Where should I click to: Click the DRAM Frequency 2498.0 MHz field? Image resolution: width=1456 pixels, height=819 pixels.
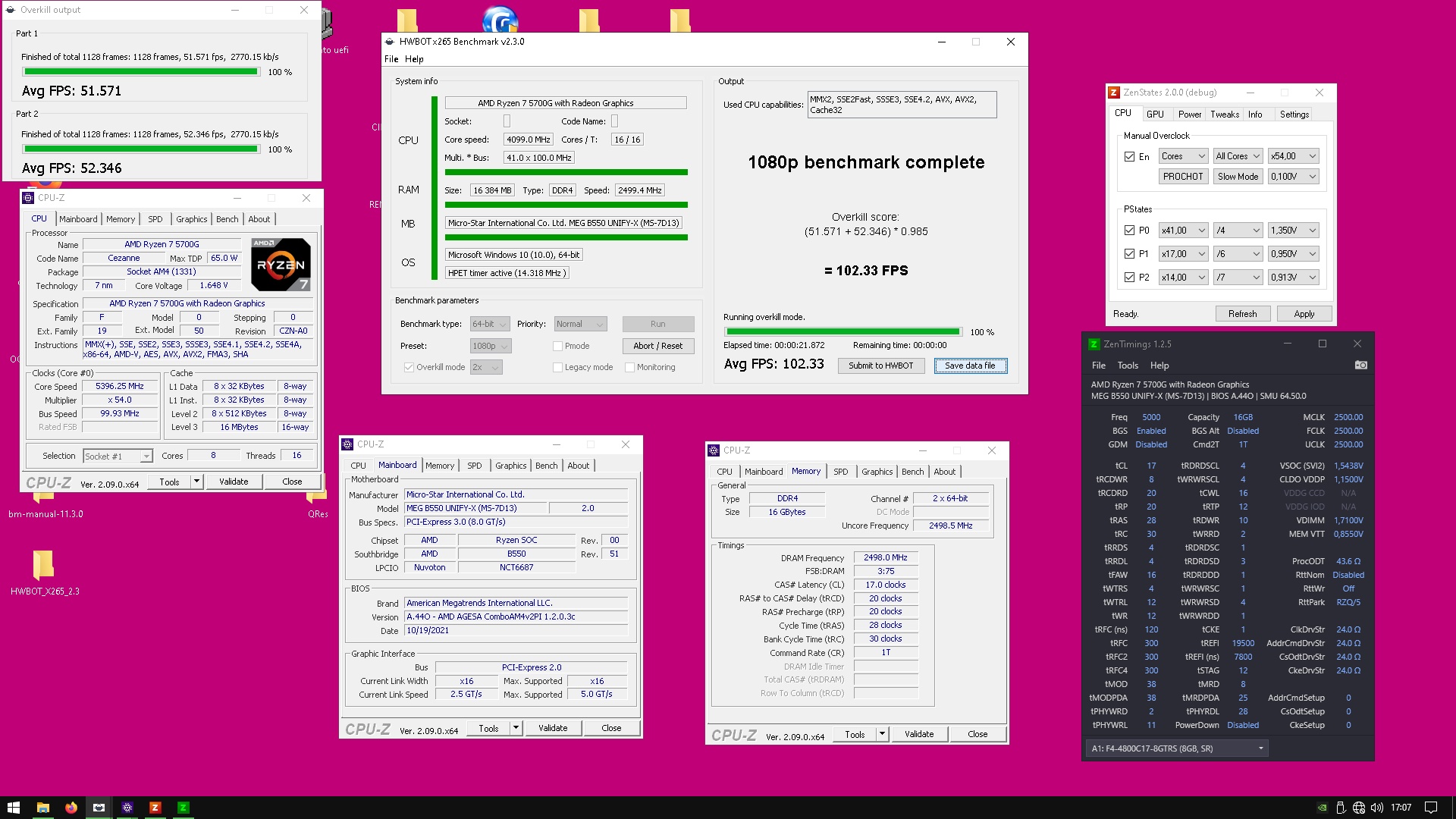tap(886, 557)
